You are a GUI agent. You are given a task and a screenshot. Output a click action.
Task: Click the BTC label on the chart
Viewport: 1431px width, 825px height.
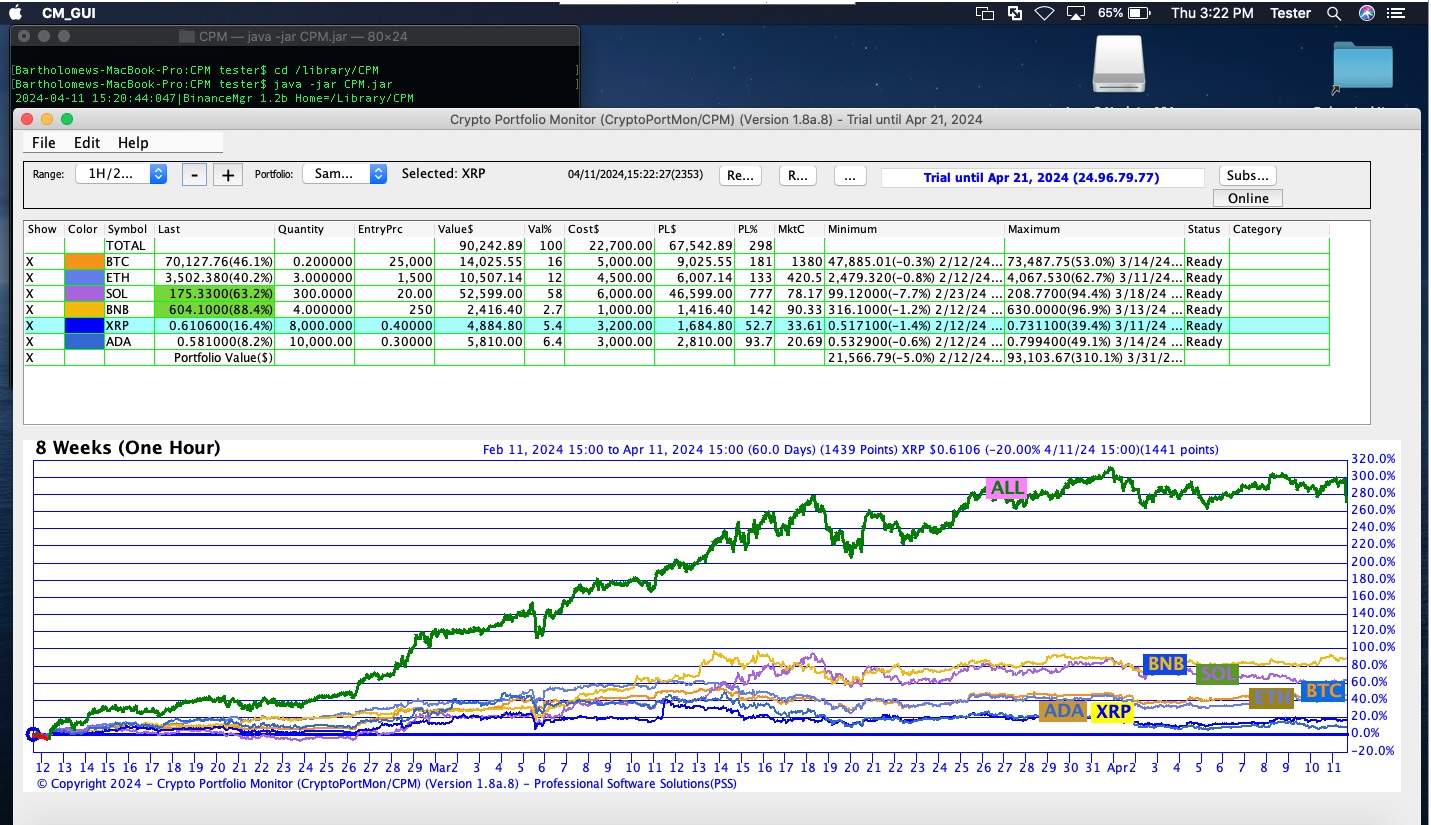coord(1323,691)
